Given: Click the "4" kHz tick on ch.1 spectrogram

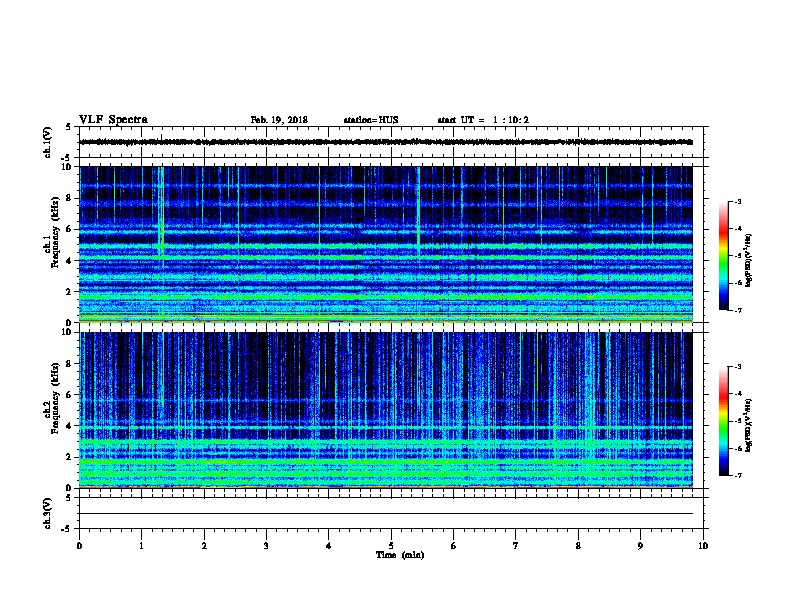Looking at the screenshot, I should click(69, 261).
